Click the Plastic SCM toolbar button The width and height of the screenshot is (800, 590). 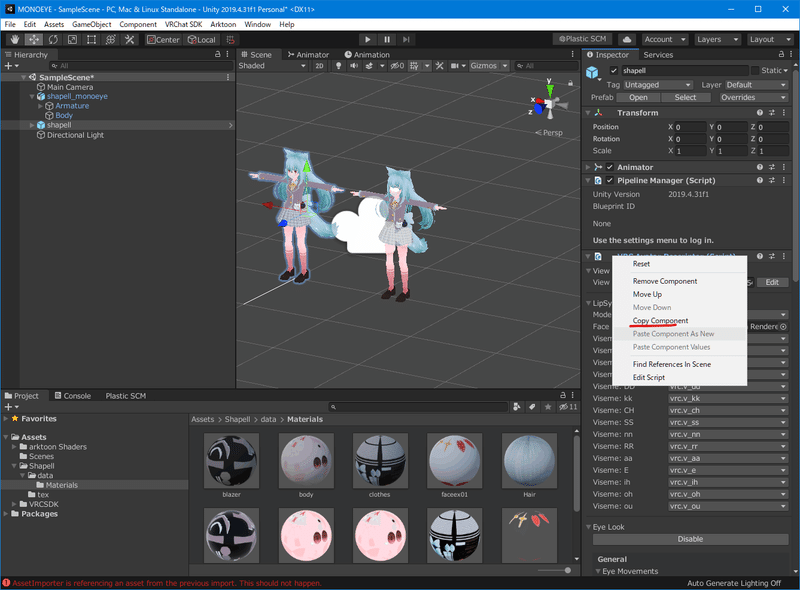click(x=582, y=39)
